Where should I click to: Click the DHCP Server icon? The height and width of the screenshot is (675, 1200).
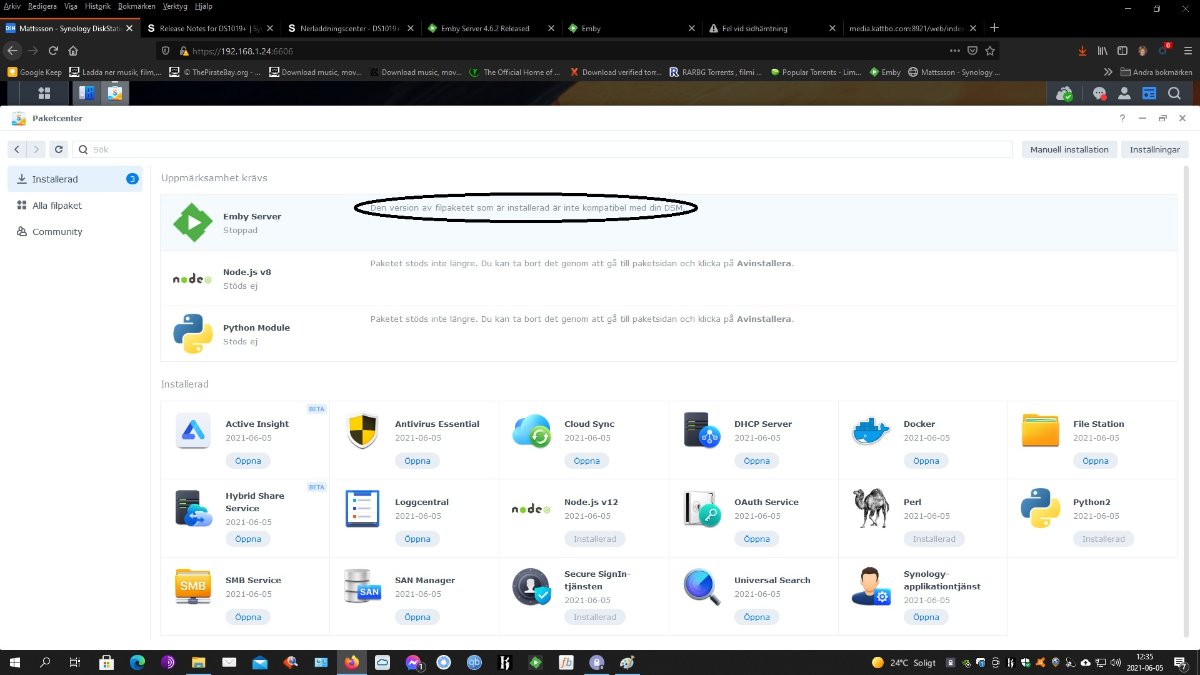pyautogui.click(x=702, y=431)
